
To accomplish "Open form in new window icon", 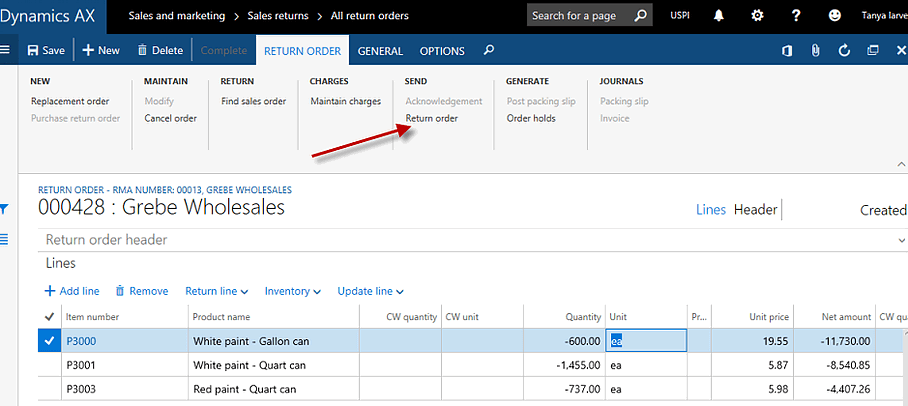I will coord(873,50).
